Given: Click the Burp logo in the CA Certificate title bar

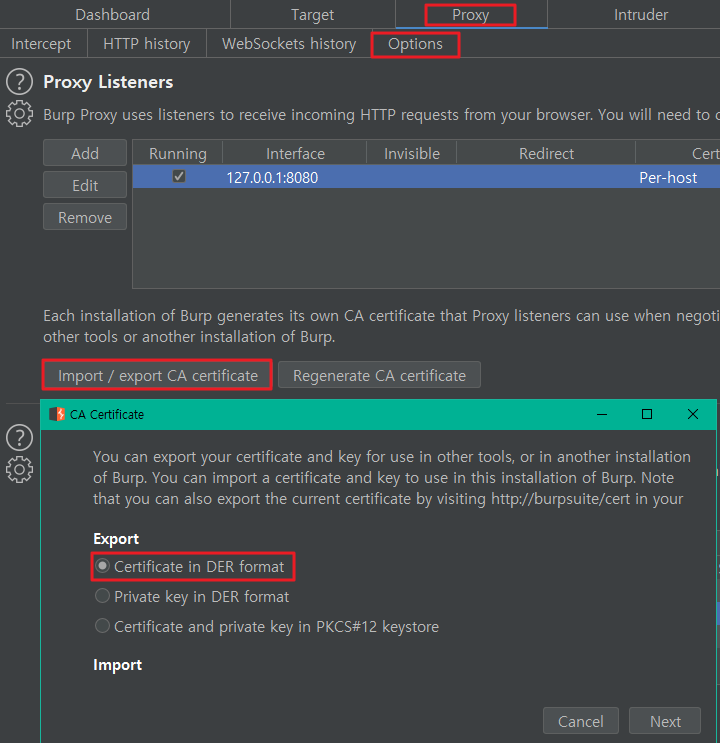Looking at the screenshot, I should tap(57, 414).
